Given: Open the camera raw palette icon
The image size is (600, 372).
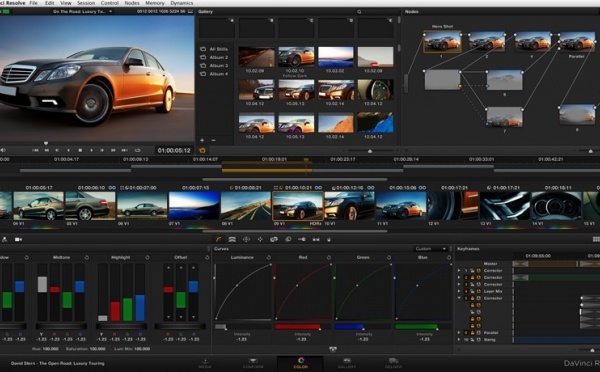Looking at the screenshot, I should point(18,240).
